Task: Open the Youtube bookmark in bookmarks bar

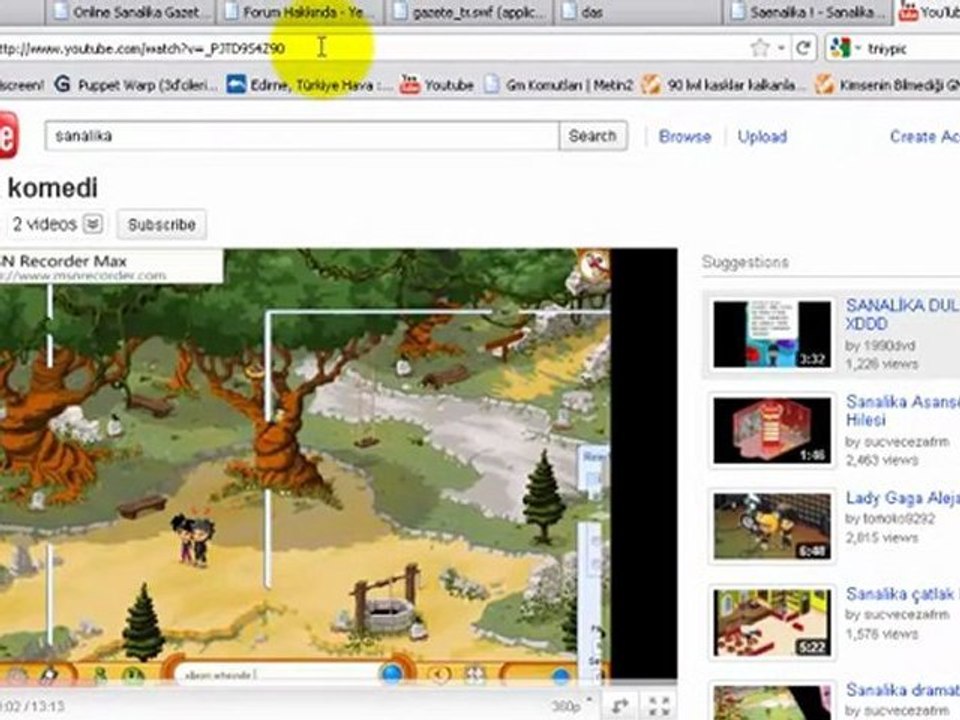Action: tap(437, 84)
